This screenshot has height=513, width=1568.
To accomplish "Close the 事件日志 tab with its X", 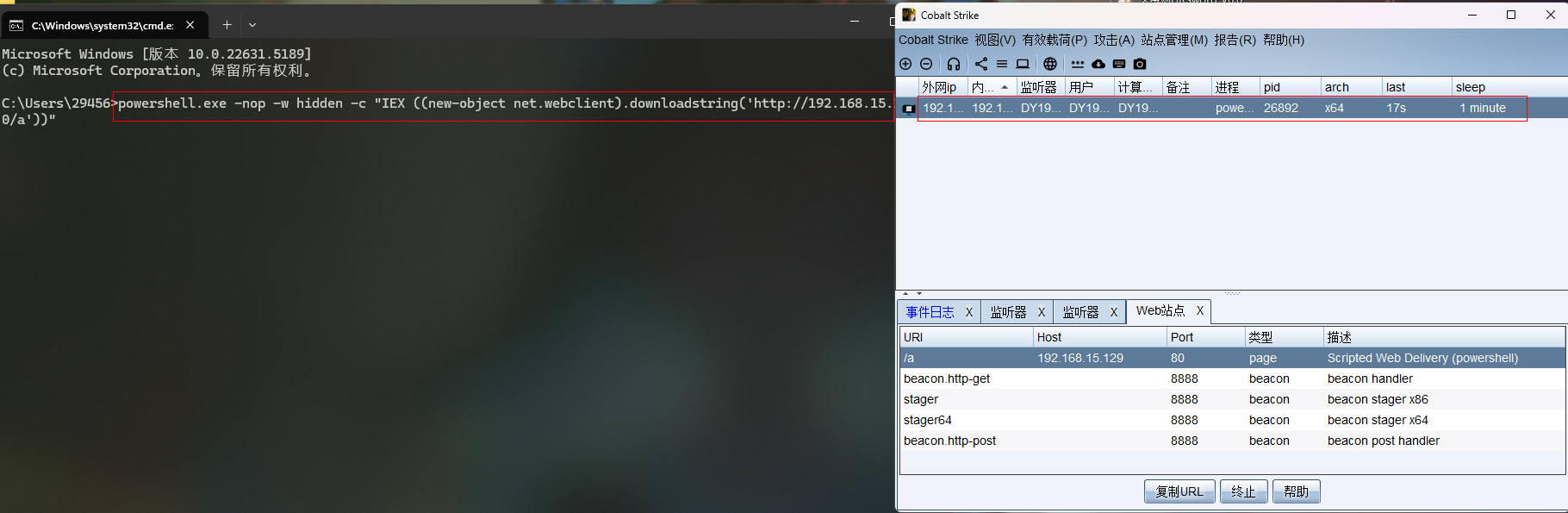I will (969, 312).
